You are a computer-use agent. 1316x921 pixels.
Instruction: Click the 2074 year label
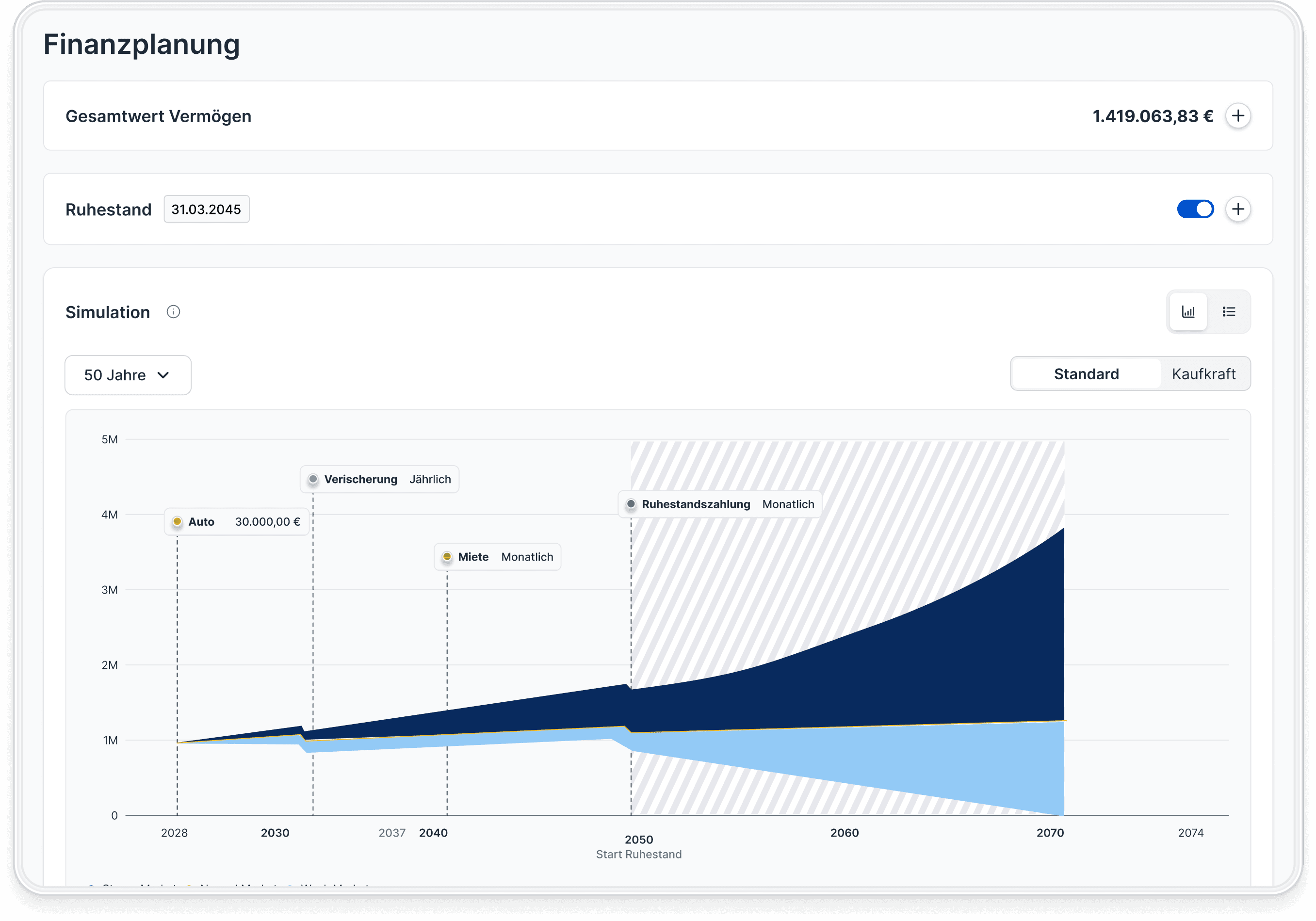click(1190, 833)
